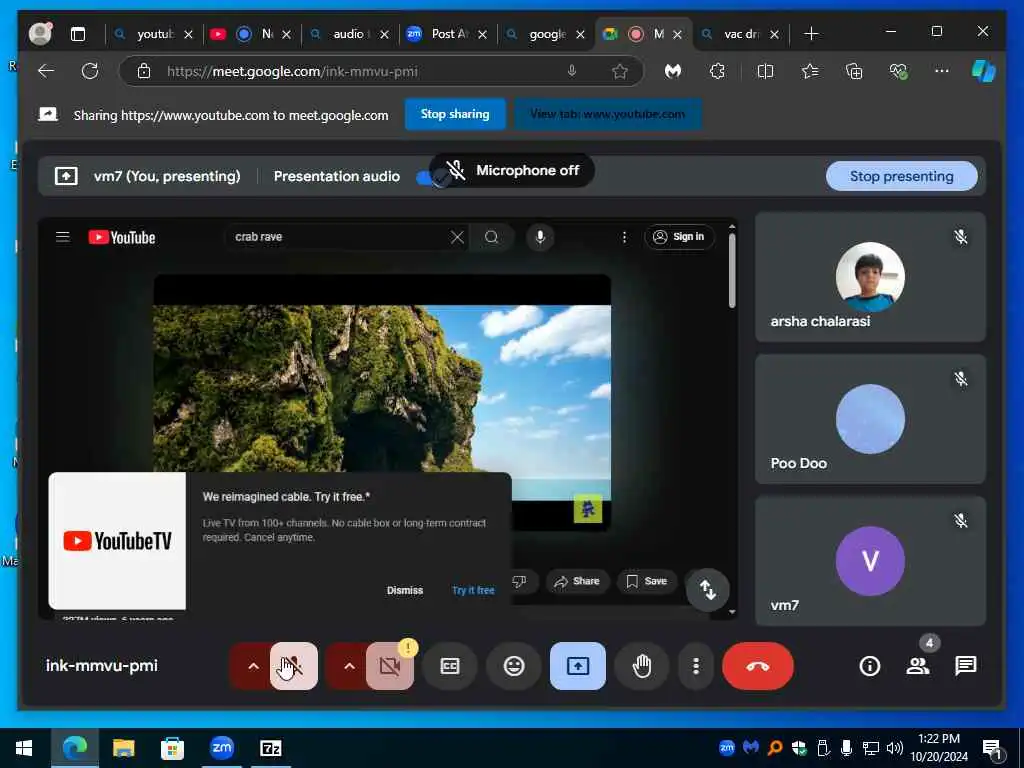Click the present screen button in Meet
The height and width of the screenshot is (768, 1024).
tap(578, 666)
